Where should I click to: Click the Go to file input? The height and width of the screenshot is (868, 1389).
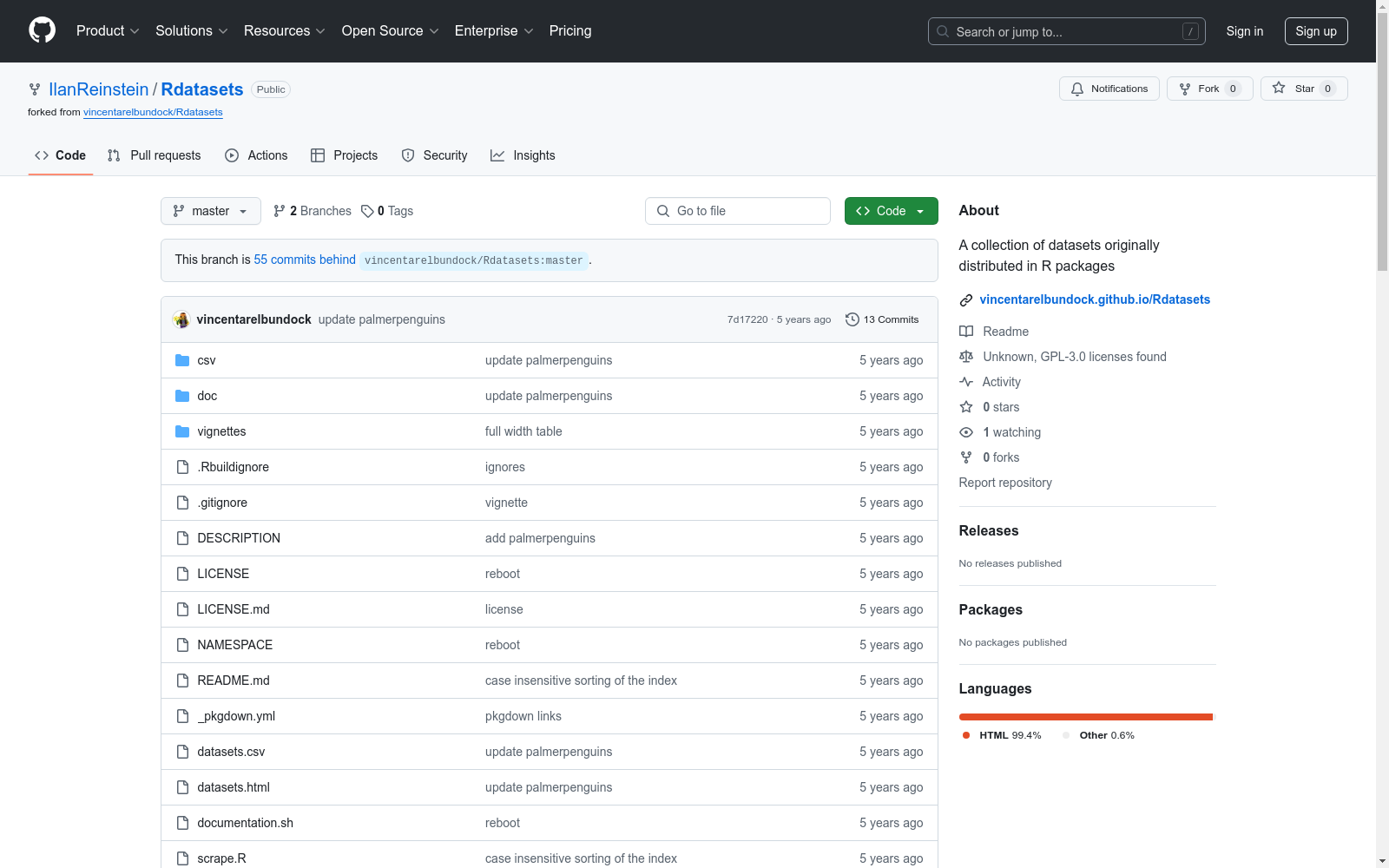click(738, 211)
